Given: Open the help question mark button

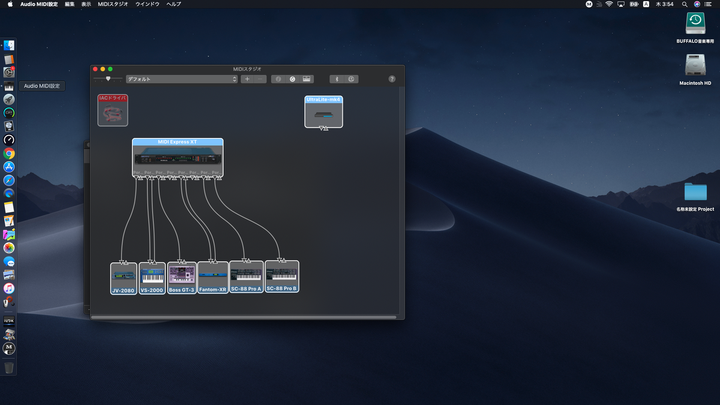Looking at the screenshot, I should 392,78.
